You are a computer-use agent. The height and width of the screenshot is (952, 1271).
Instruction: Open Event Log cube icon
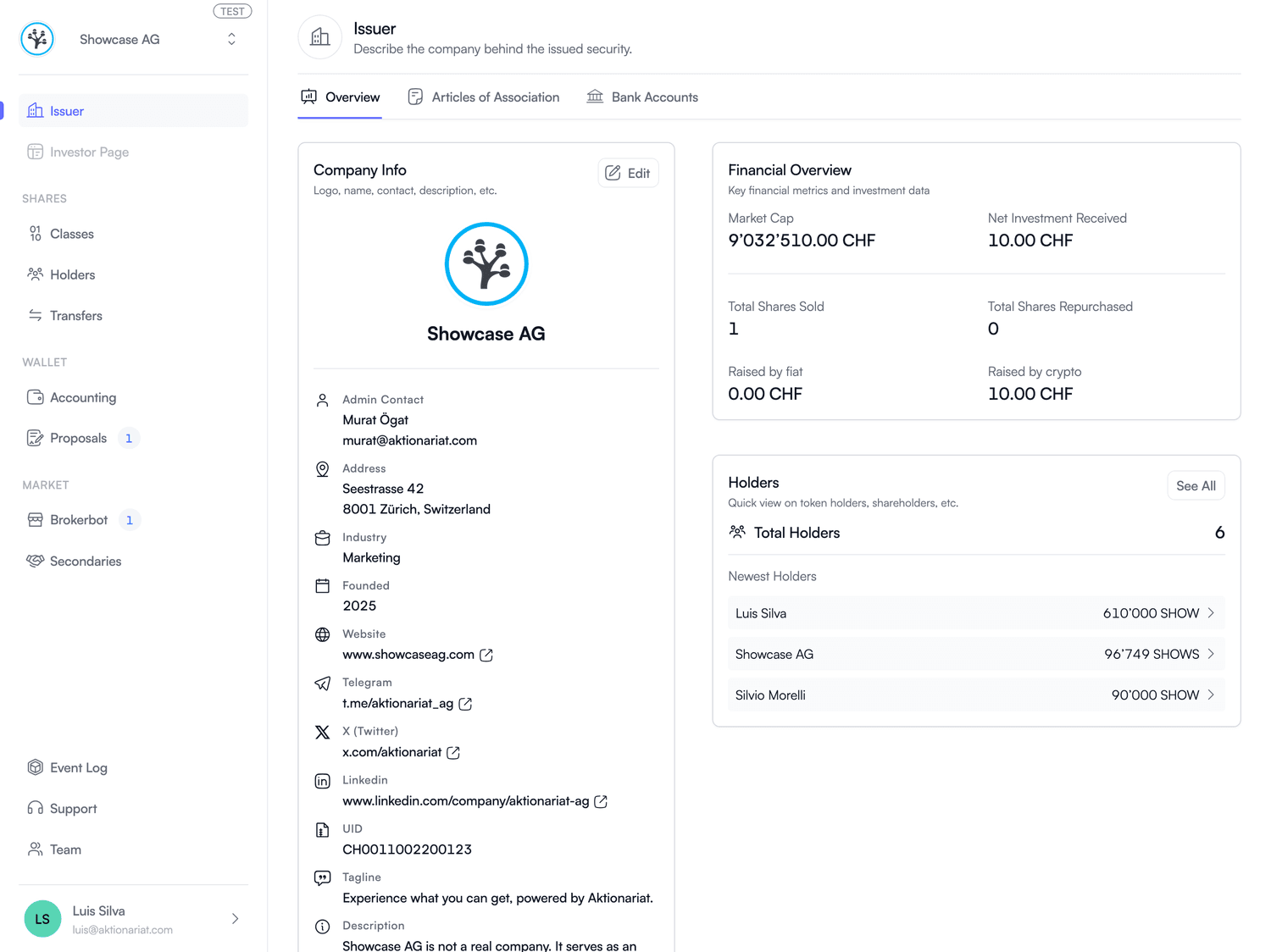point(35,767)
